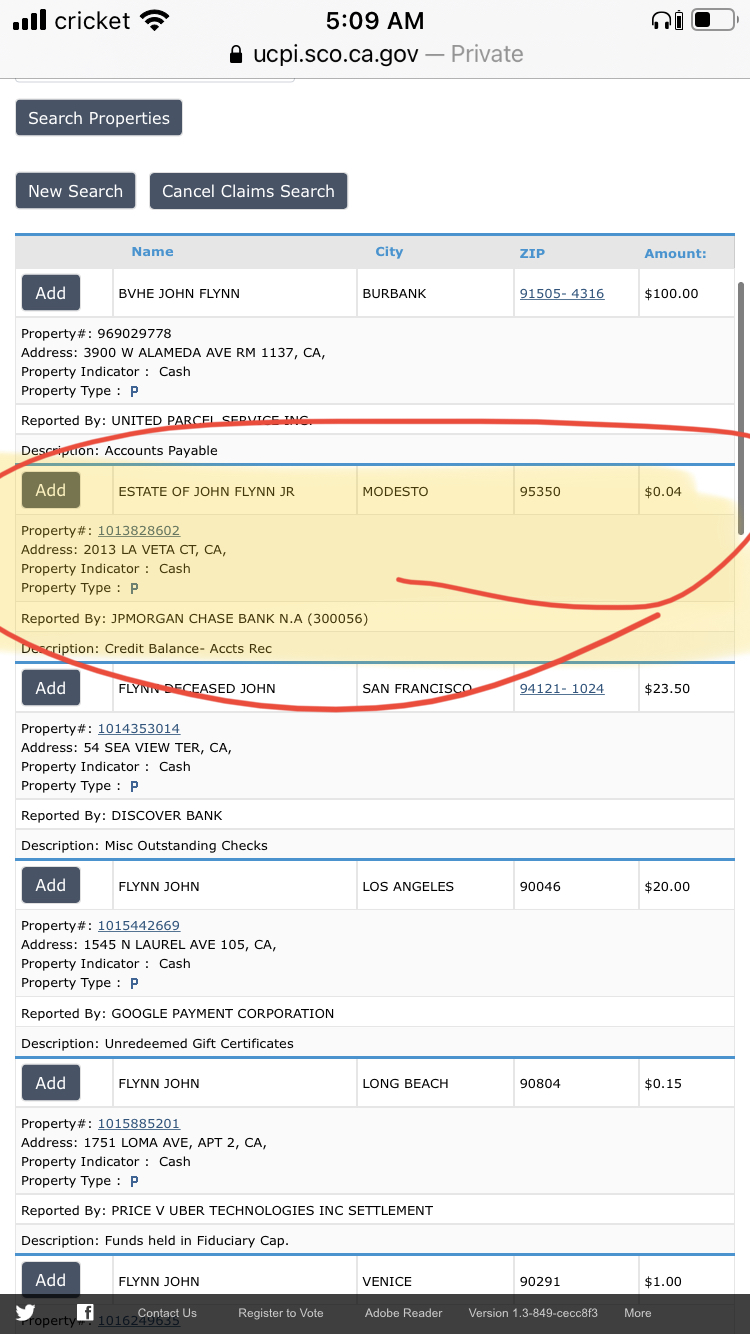The width and height of the screenshot is (750, 1334).
Task: Click the version 1.3-849-cecc8f3 footer text
Action: coord(533,1313)
